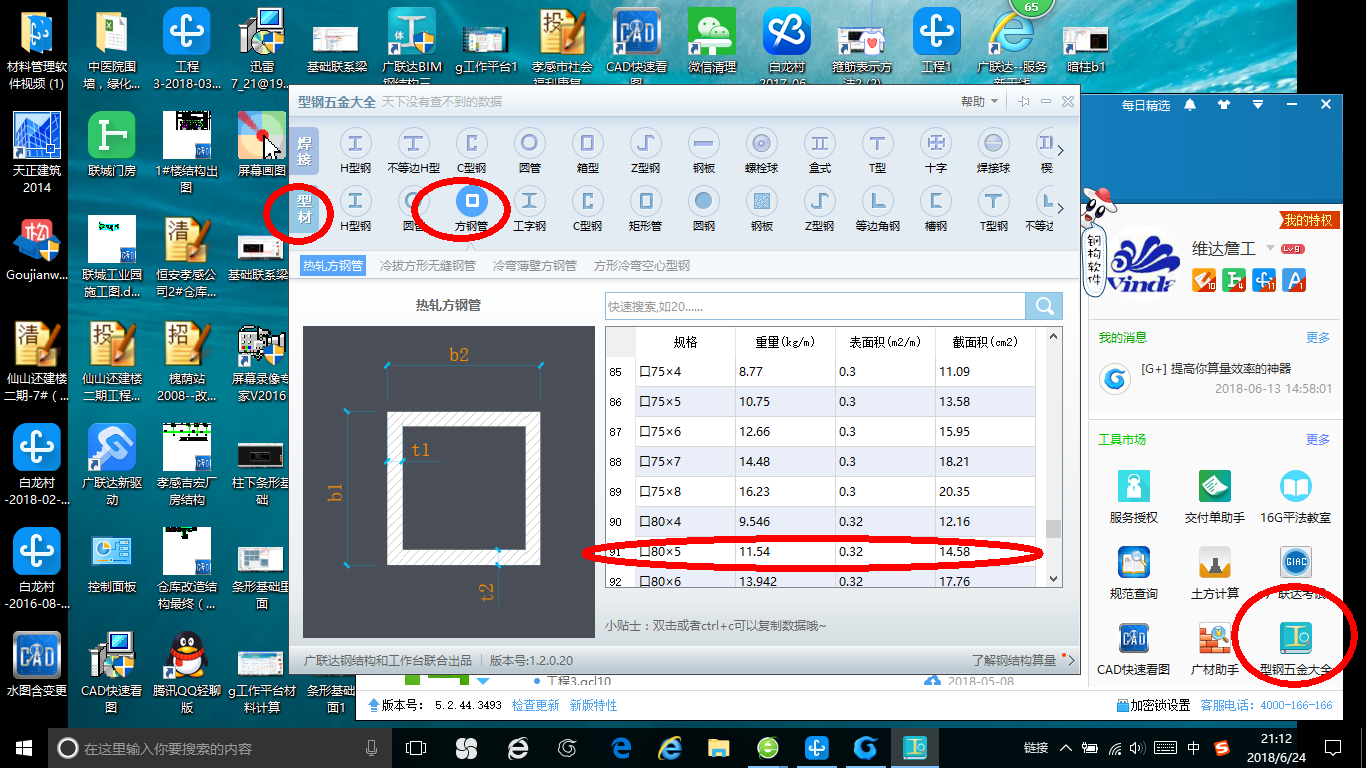Select the □75×4 table row
The width and height of the screenshot is (1366, 768).
pos(820,372)
